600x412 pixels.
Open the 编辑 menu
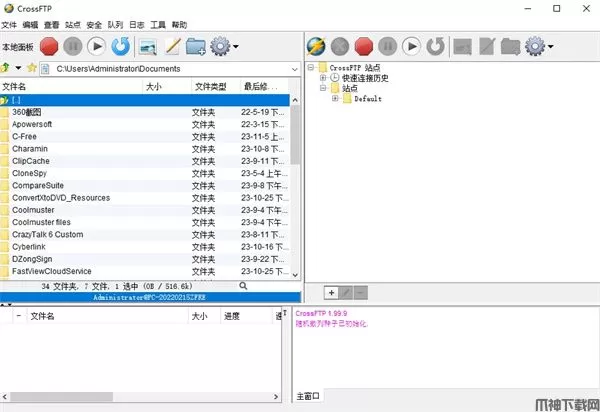point(30,25)
